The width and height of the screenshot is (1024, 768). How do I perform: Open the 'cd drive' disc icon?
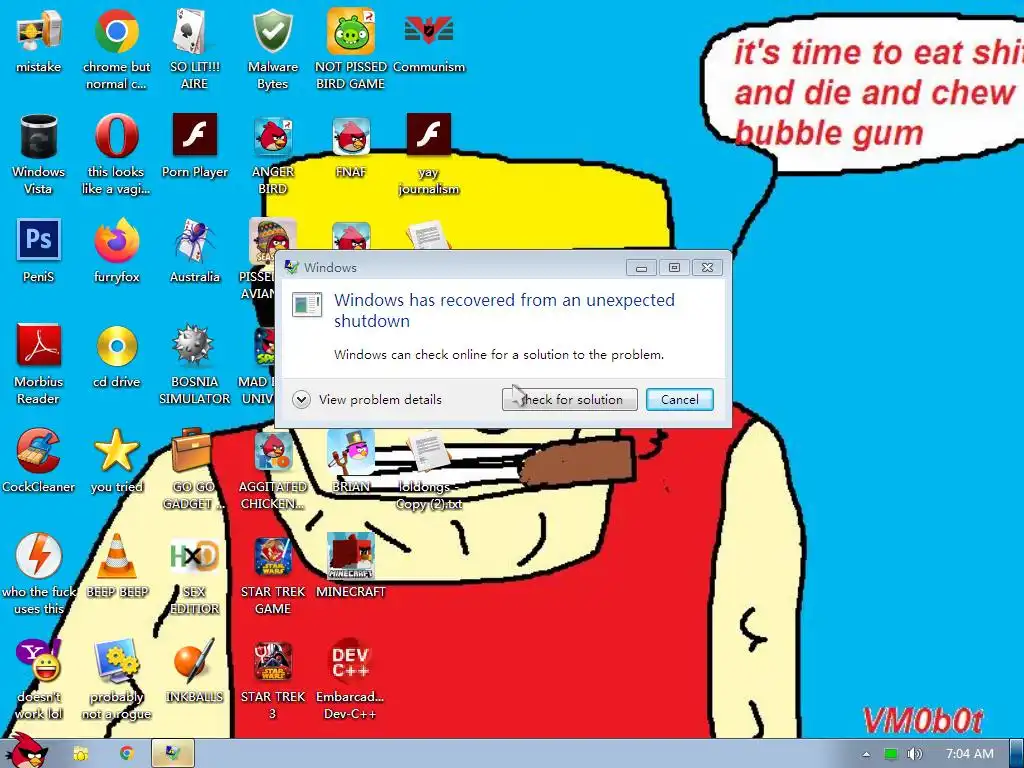tap(116, 345)
